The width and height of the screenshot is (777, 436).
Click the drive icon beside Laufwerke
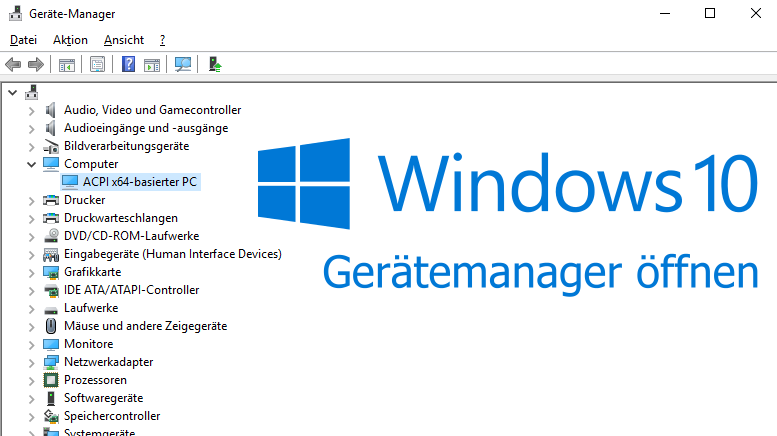(x=51, y=309)
